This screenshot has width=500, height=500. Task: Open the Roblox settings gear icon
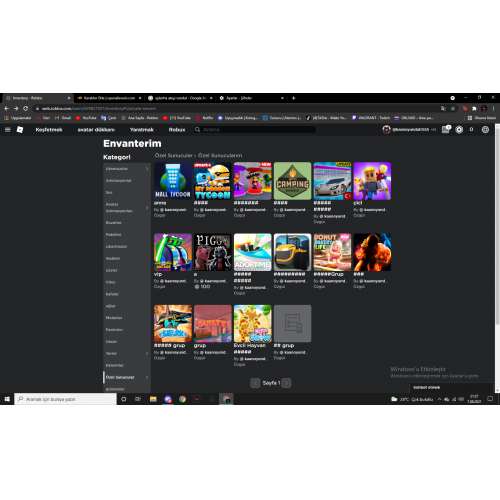485,130
